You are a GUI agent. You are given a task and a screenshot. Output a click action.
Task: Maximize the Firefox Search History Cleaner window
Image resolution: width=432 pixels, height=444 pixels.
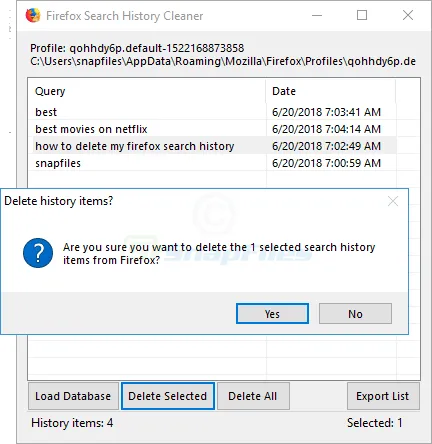362,15
